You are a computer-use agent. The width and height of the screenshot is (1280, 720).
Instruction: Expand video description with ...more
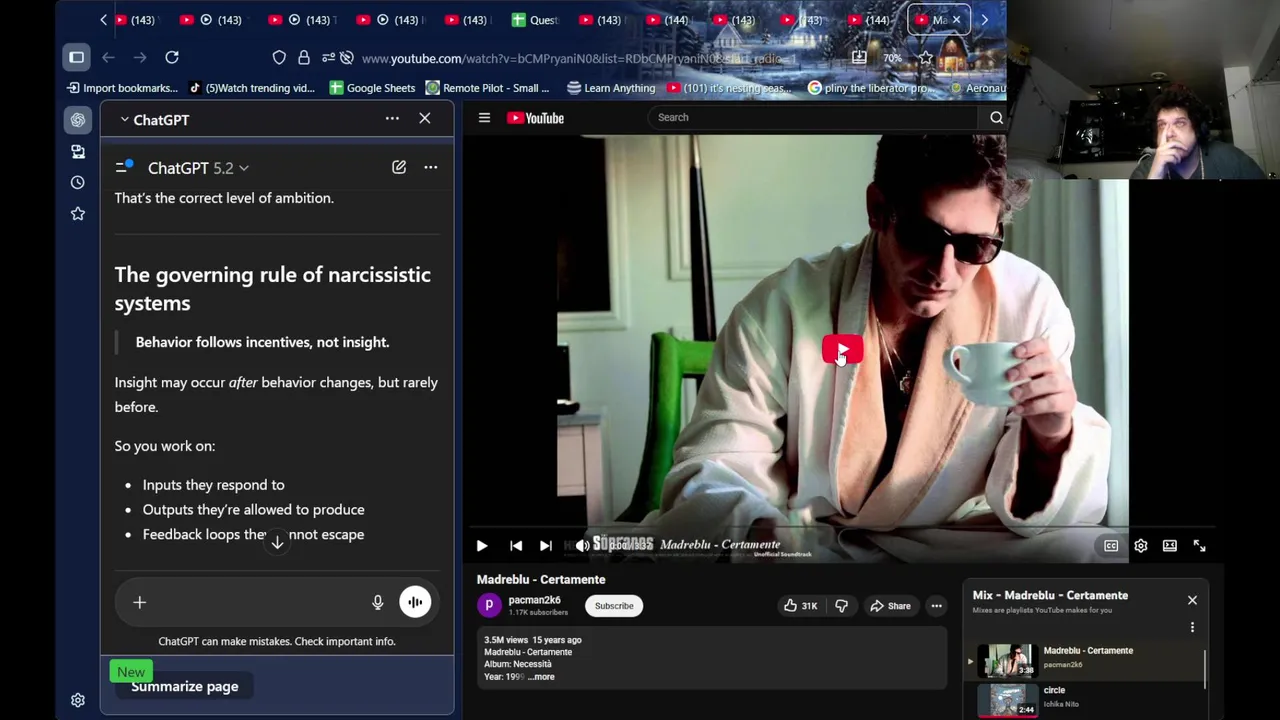(x=541, y=677)
